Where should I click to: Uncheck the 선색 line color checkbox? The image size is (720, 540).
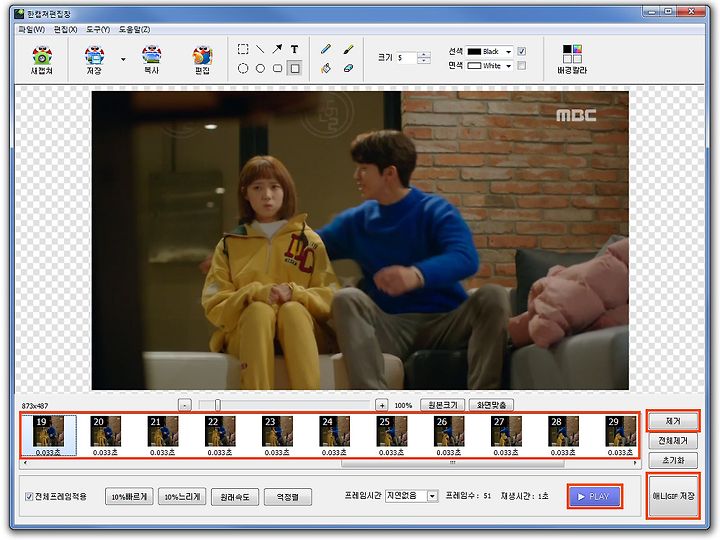522,51
